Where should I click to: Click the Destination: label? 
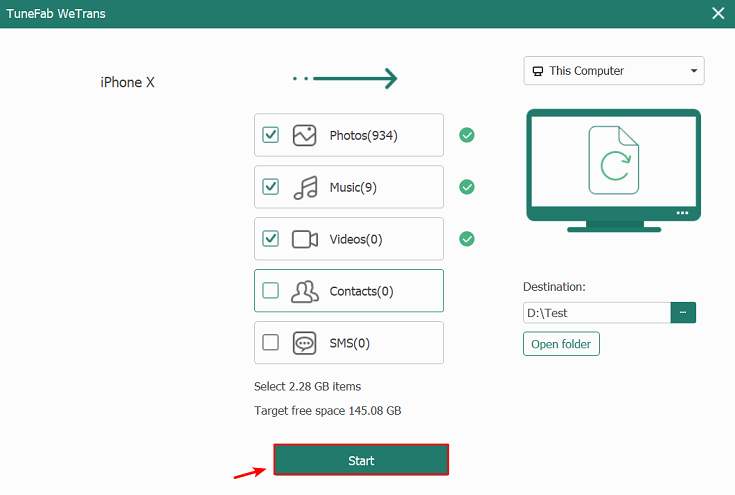(x=554, y=287)
